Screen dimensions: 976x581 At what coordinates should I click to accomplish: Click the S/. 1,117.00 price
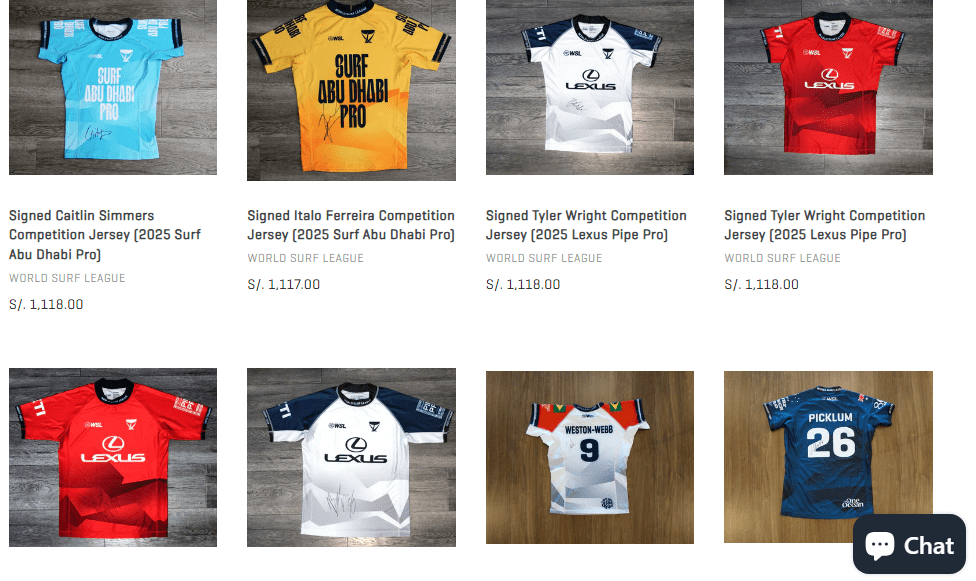point(284,285)
